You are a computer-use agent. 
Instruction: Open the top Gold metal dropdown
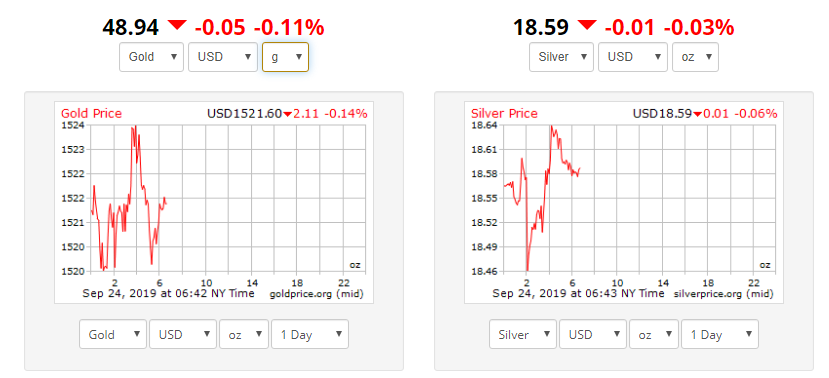tap(151, 57)
